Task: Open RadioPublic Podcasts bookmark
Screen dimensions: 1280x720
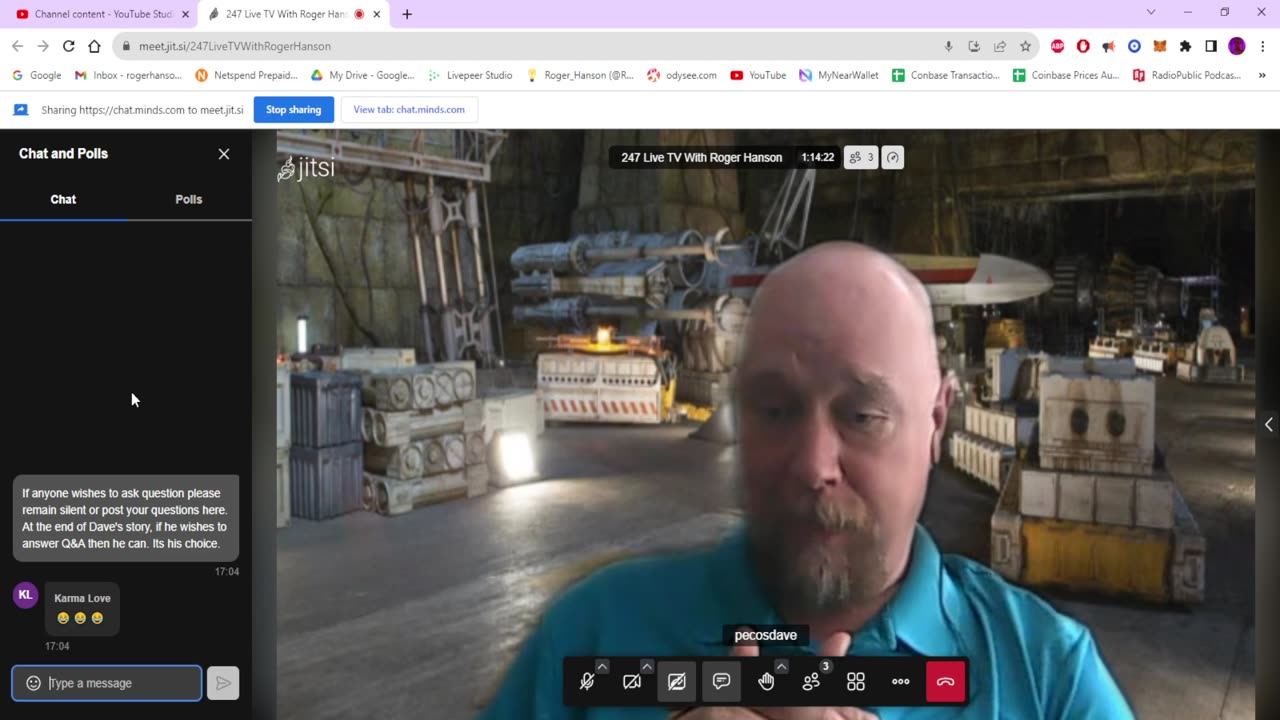Action: pos(1187,75)
